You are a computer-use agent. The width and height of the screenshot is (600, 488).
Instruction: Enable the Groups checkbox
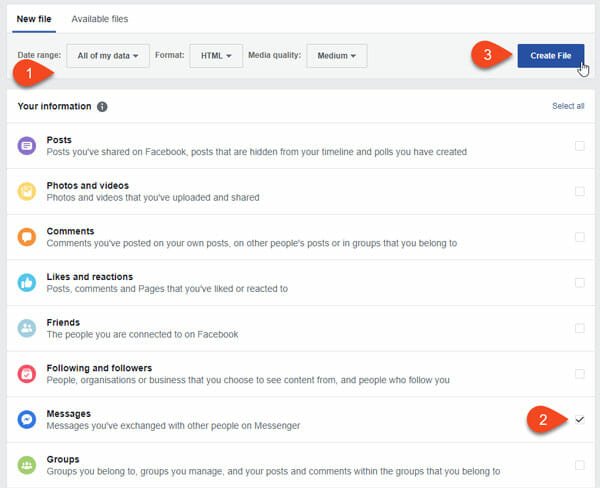click(x=579, y=465)
